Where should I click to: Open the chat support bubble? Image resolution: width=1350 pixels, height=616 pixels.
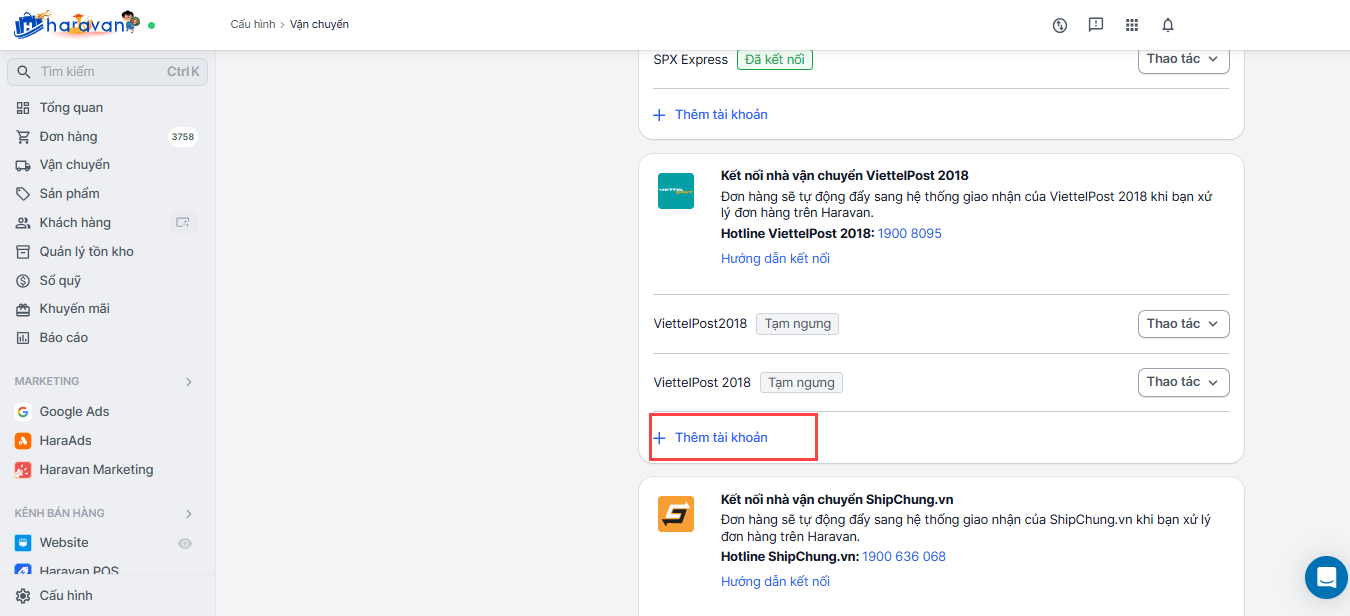tap(1327, 577)
